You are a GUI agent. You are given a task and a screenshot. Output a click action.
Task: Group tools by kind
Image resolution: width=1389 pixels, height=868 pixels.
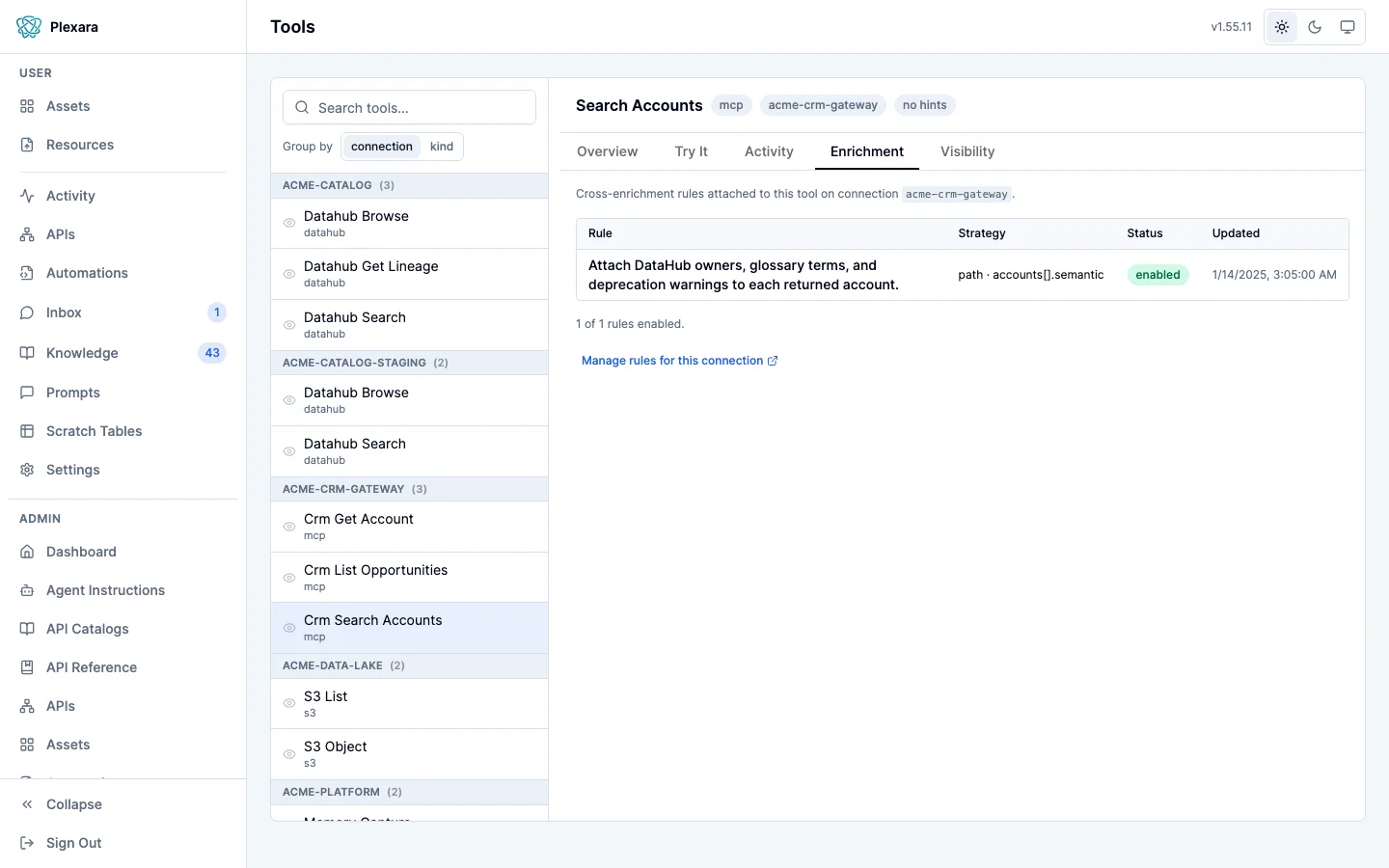(442, 147)
